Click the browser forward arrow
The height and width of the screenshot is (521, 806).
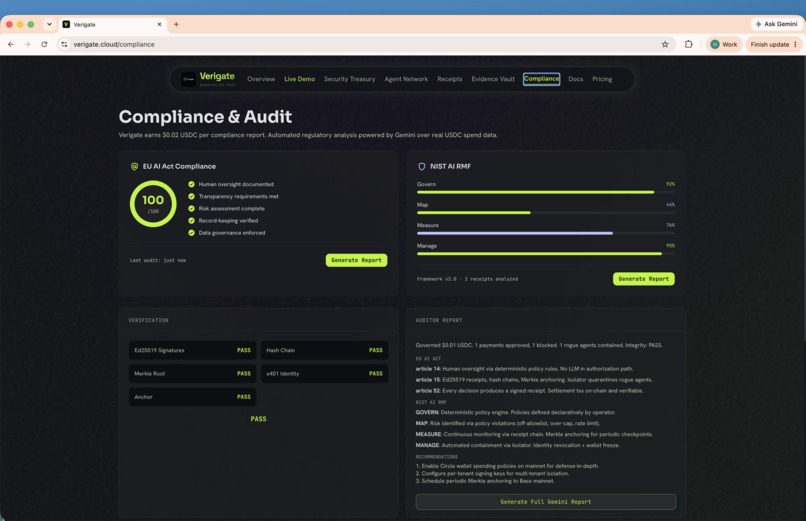[x=27, y=44]
